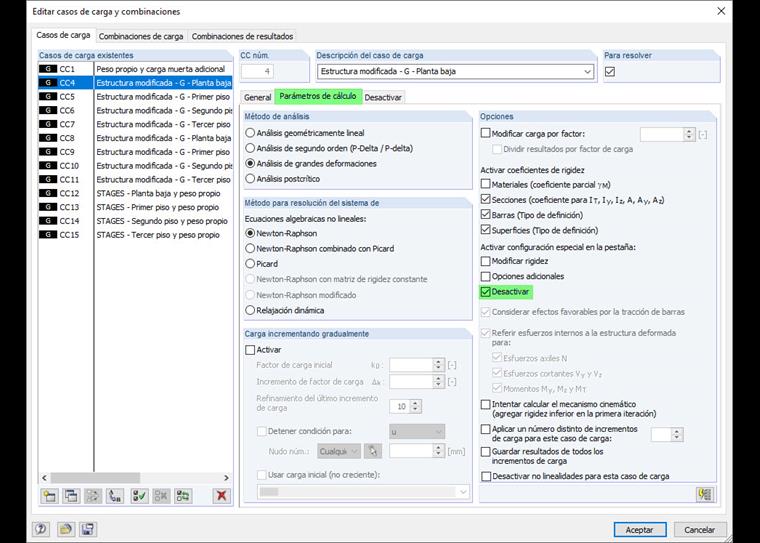
Task: Select row CC1 Peso propio y carga muerta
Action: click(135, 69)
